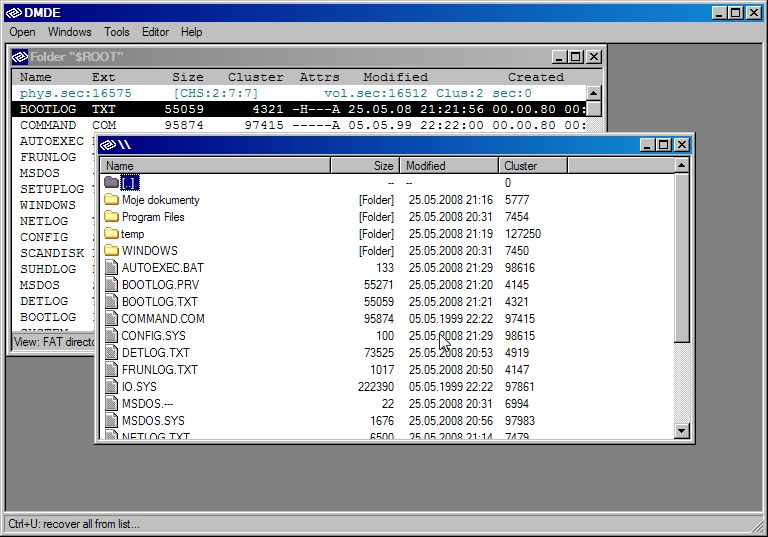Select SCANDISK entry in $ROOT window
This screenshot has width=768, height=537.
tap(52, 253)
